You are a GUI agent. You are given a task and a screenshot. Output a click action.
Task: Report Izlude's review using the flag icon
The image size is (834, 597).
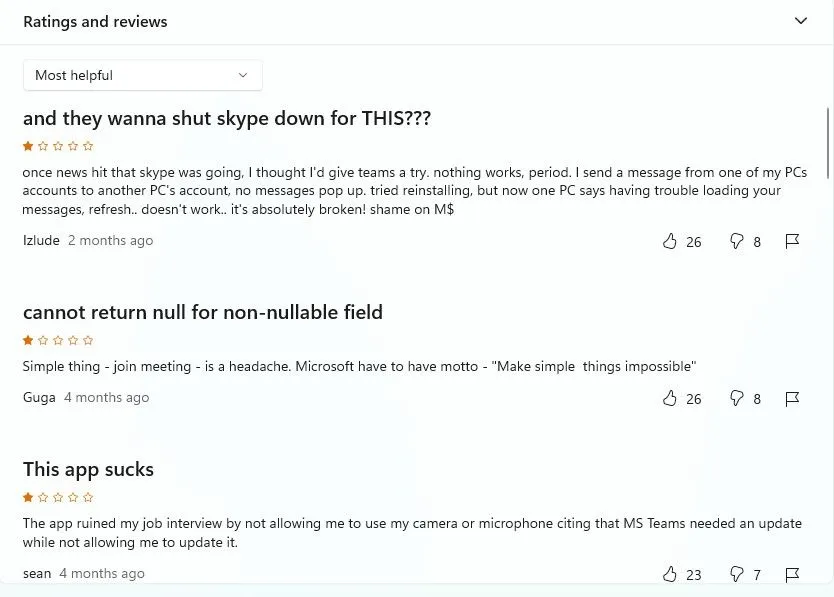[792, 241]
